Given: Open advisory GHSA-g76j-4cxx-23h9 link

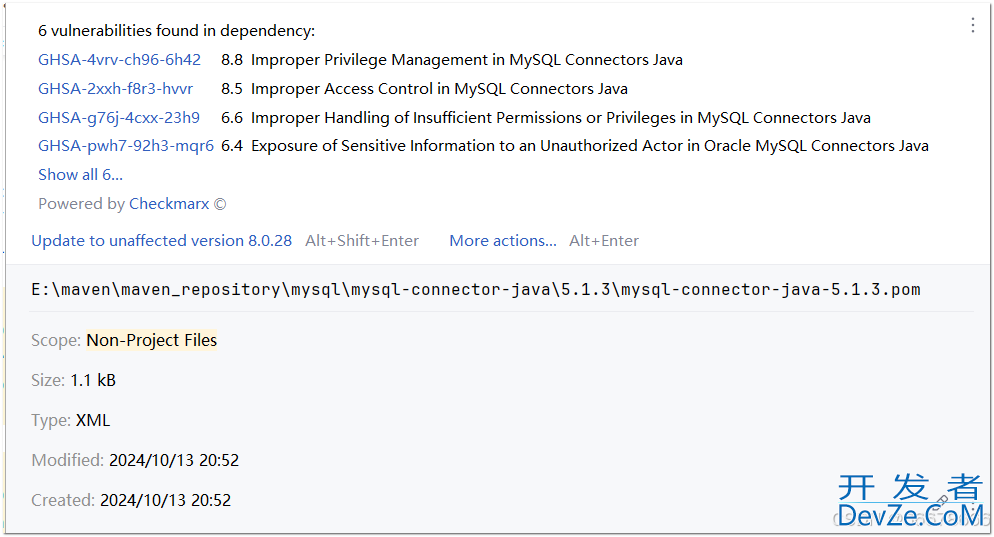Looking at the screenshot, I should pos(119,118).
